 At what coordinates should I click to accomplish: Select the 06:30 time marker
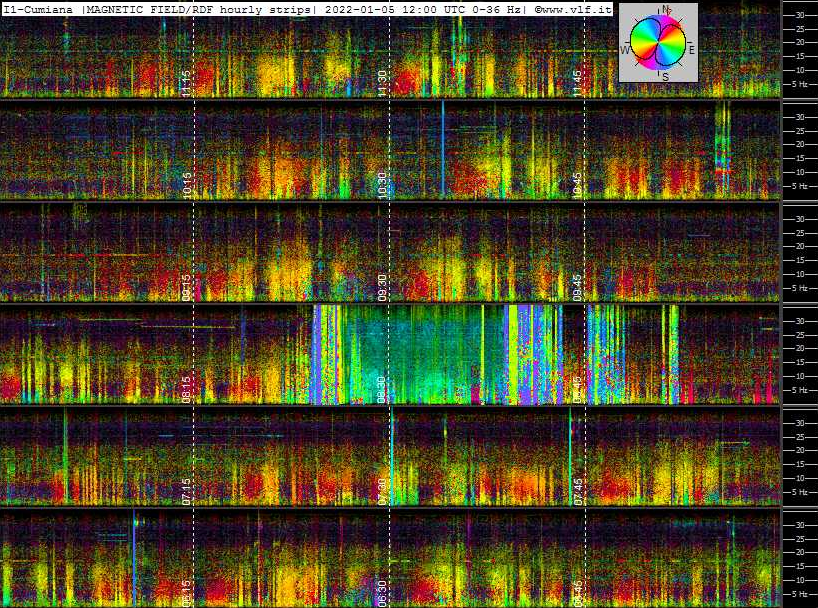pyautogui.click(x=382, y=594)
